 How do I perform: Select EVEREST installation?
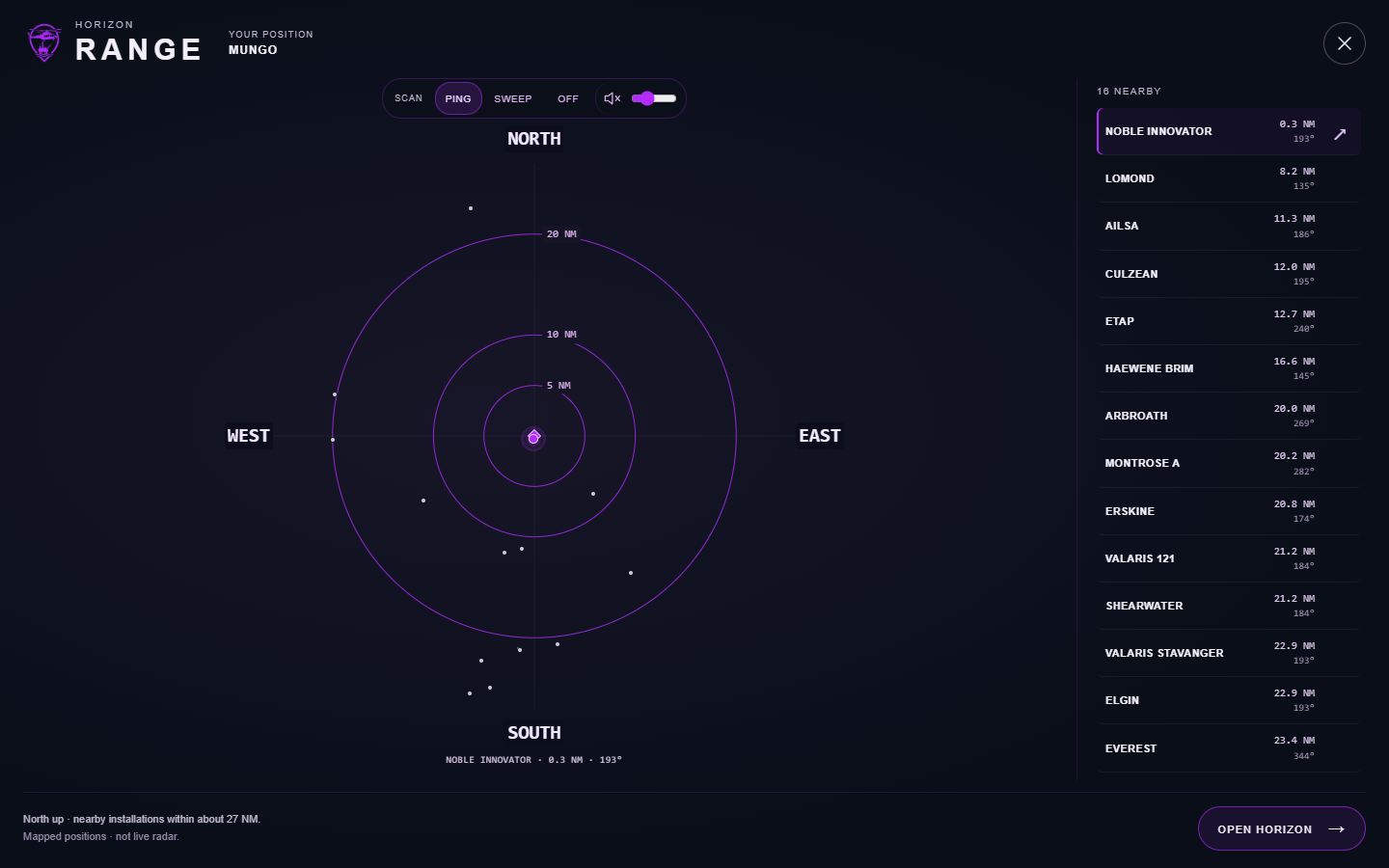pos(1229,748)
